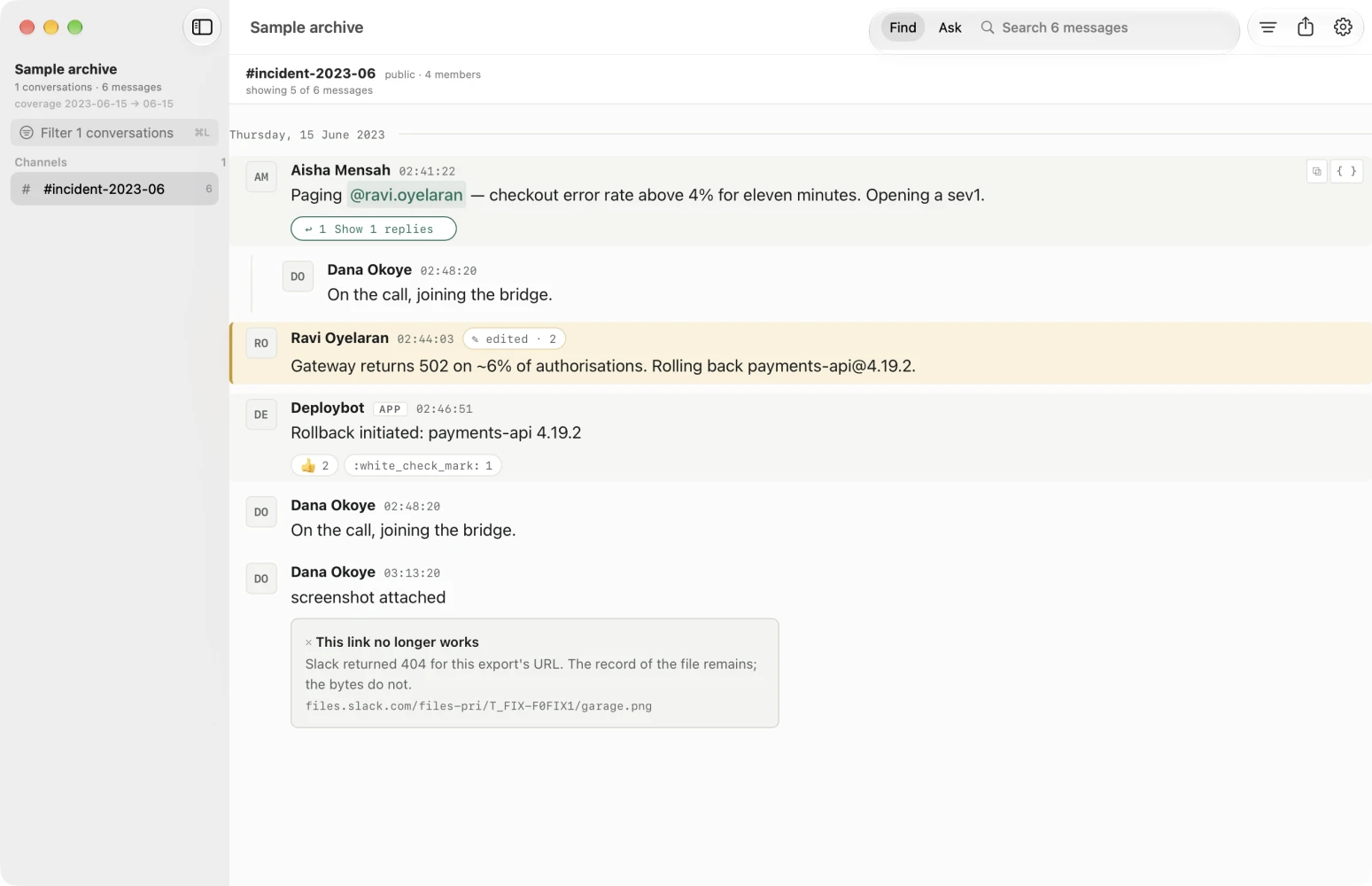The height and width of the screenshot is (886, 1372).
Task: Expand the "edited · 2" revision pill
Action: tap(515, 339)
